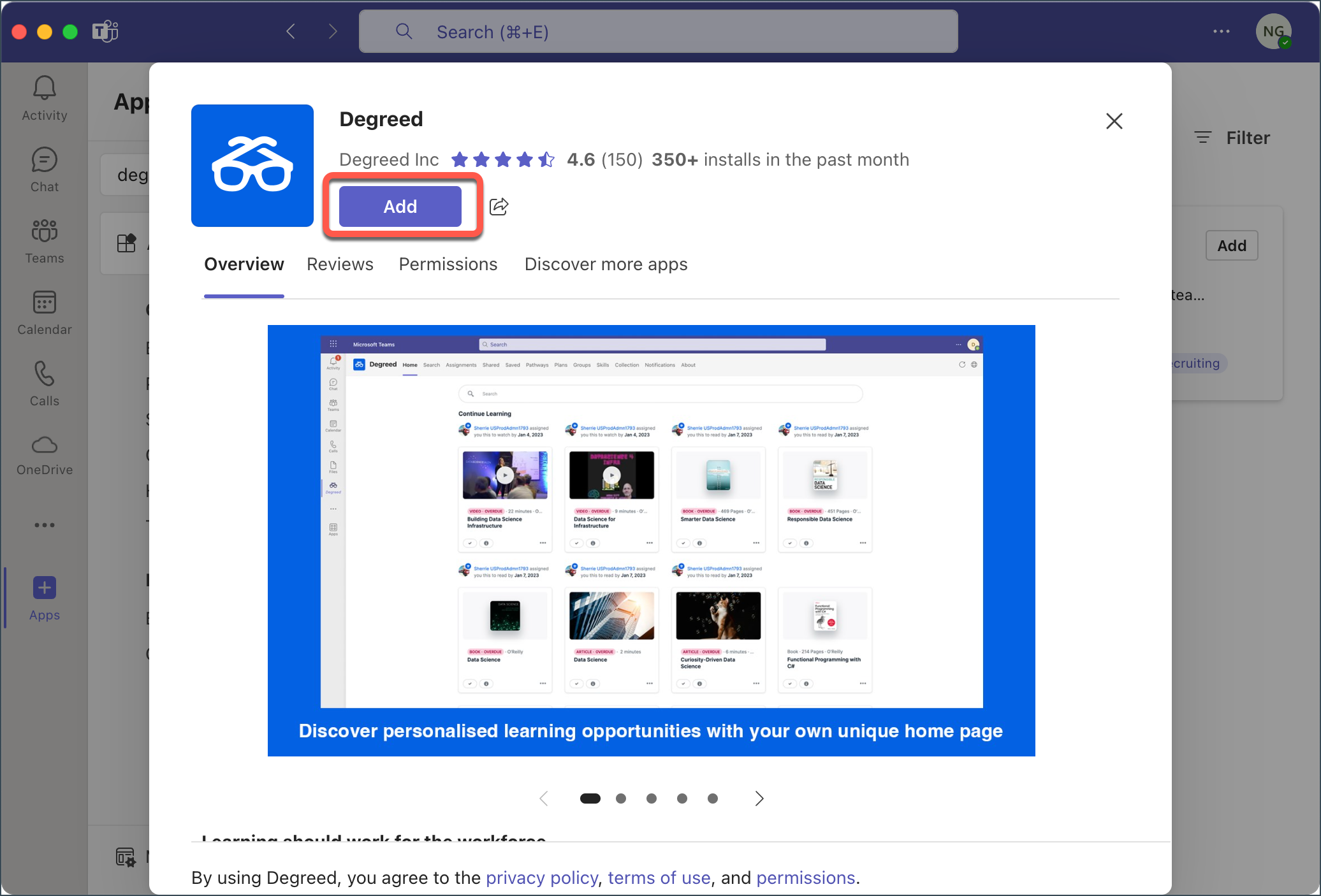1321x896 pixels.
Task: Click the Search bar in title bar
Action: coord(659,31)
